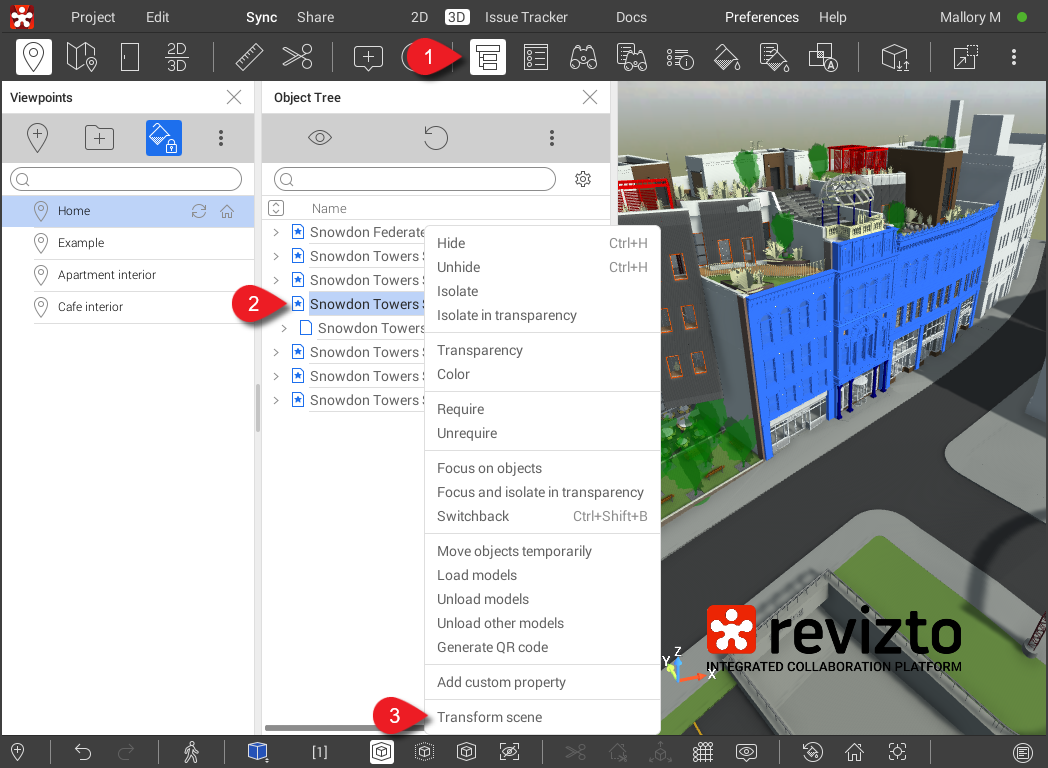Open the Object Tree three-dot options menu

(552, 138)
